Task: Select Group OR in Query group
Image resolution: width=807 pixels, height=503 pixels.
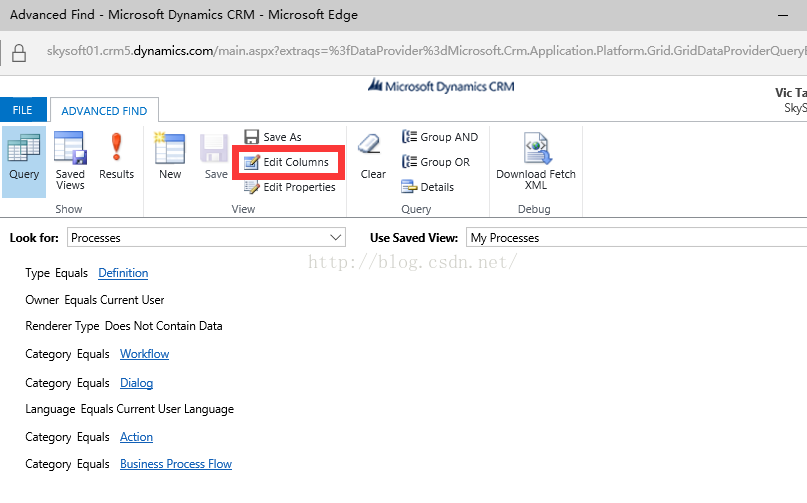Action: (436, 162)
